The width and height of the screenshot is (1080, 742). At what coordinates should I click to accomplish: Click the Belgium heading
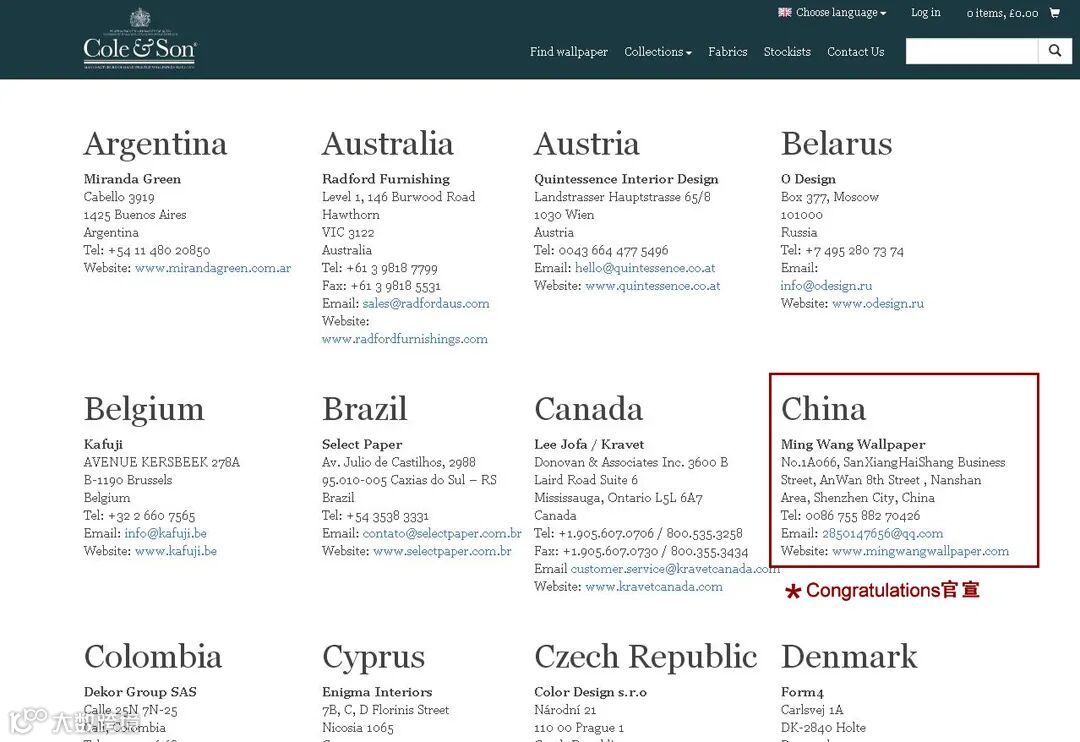coord(144,410)
